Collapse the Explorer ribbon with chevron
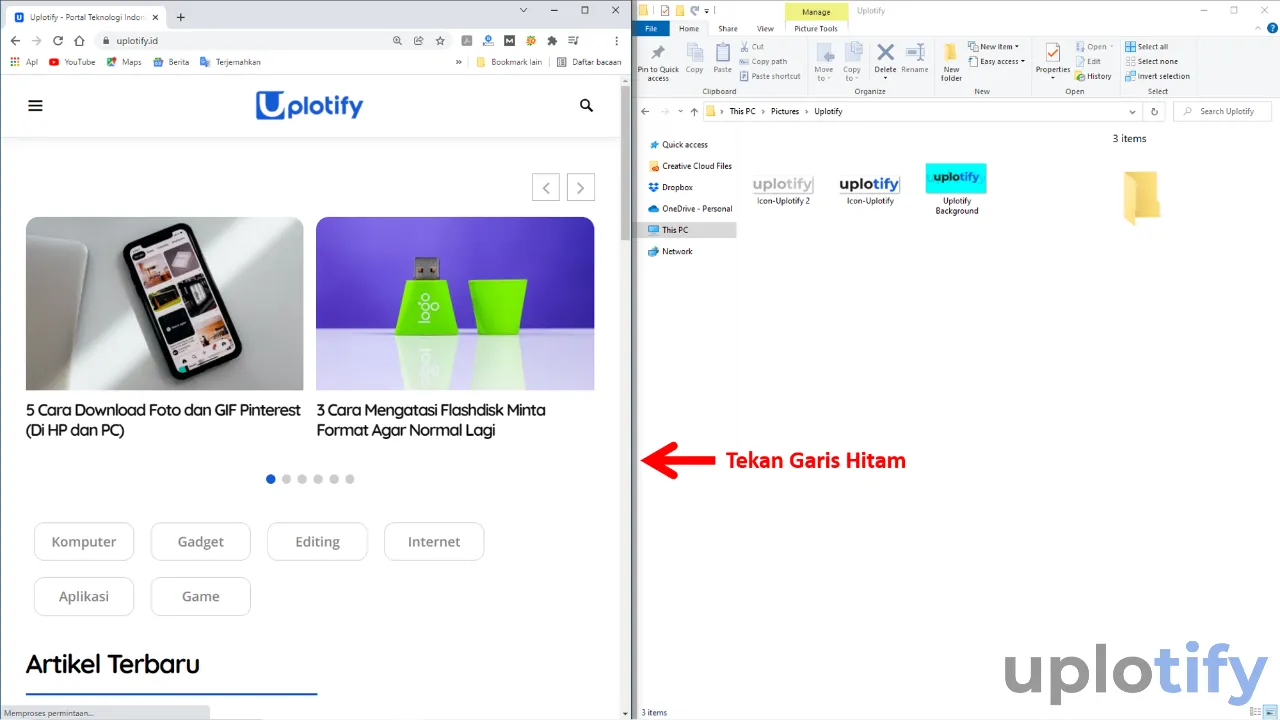This screenshot has height=720, width=1280. 1256,28
